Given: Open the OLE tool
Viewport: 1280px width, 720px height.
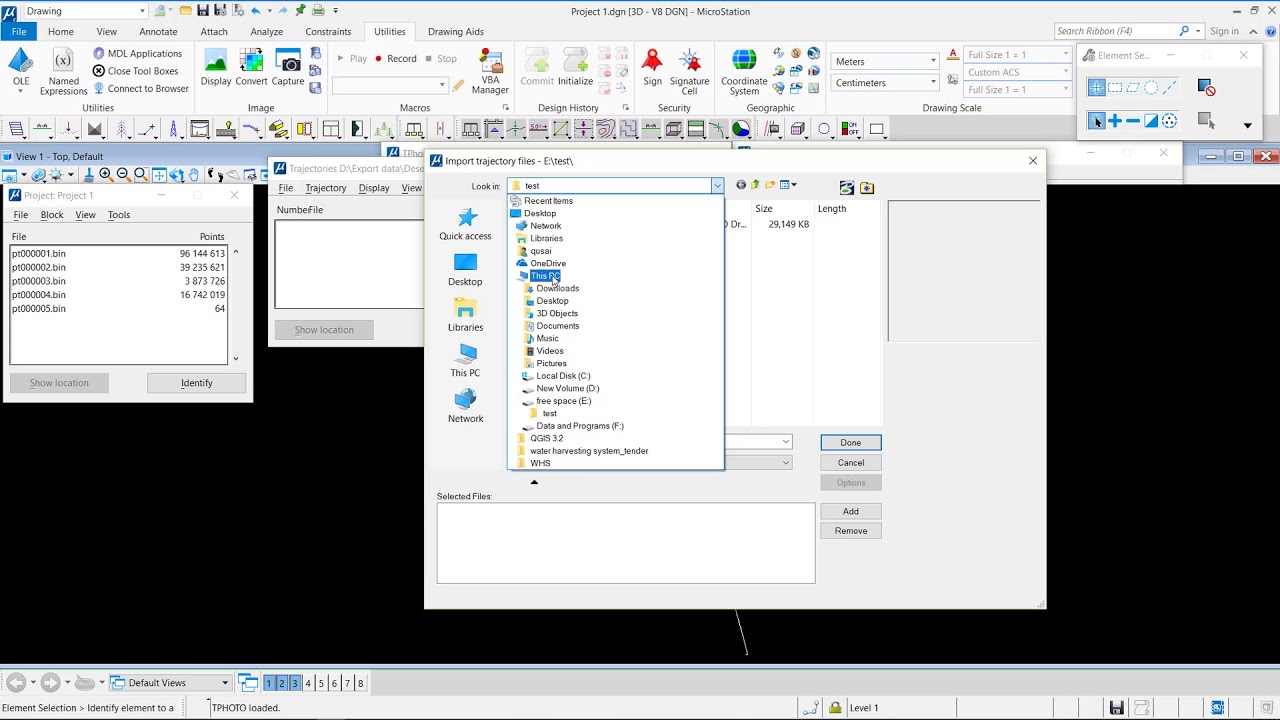Looking at the screenshot, I should 20,70.
